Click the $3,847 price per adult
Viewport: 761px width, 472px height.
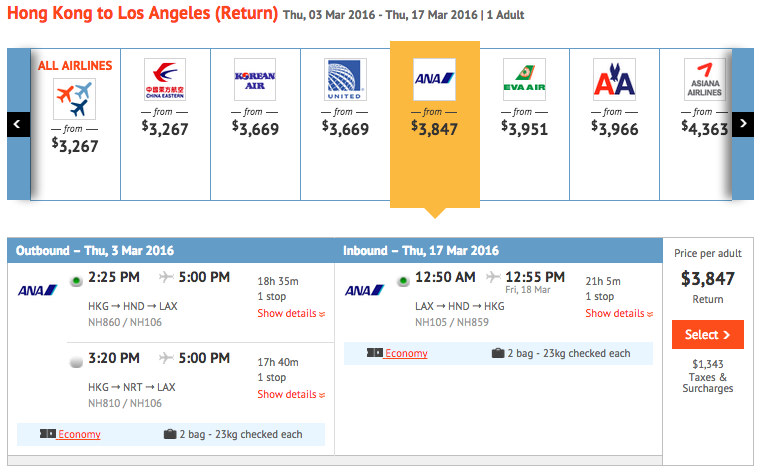pos(708,278)
